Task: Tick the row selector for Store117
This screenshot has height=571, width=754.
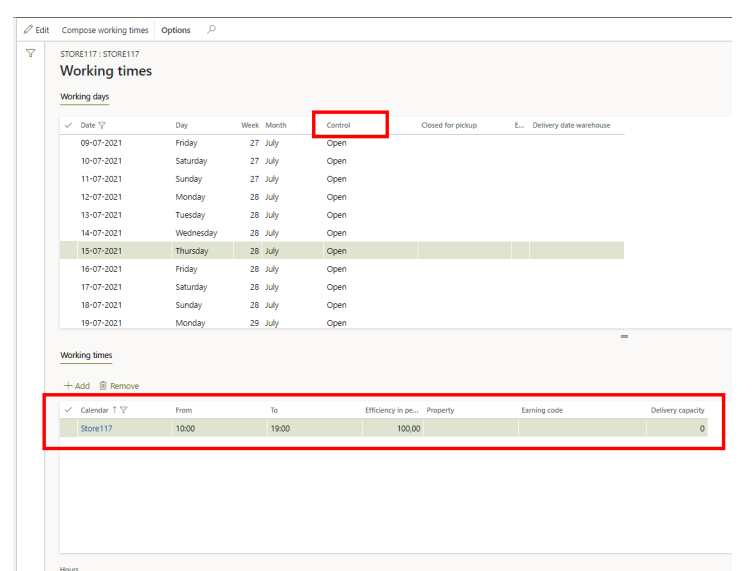Action: point(68,429)
